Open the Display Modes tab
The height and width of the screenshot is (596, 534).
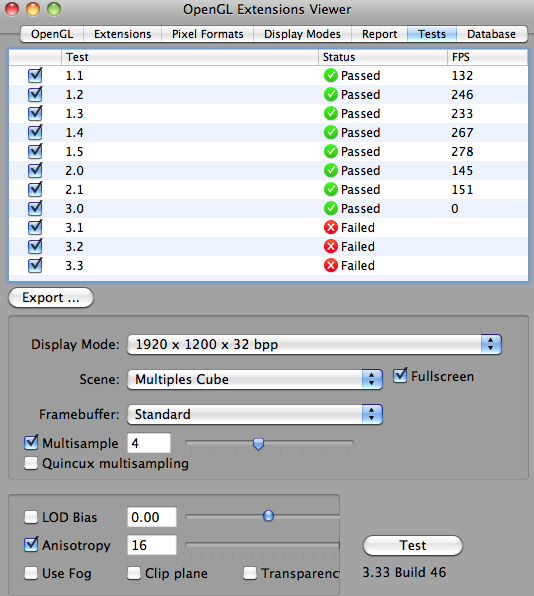pos(302,34)
